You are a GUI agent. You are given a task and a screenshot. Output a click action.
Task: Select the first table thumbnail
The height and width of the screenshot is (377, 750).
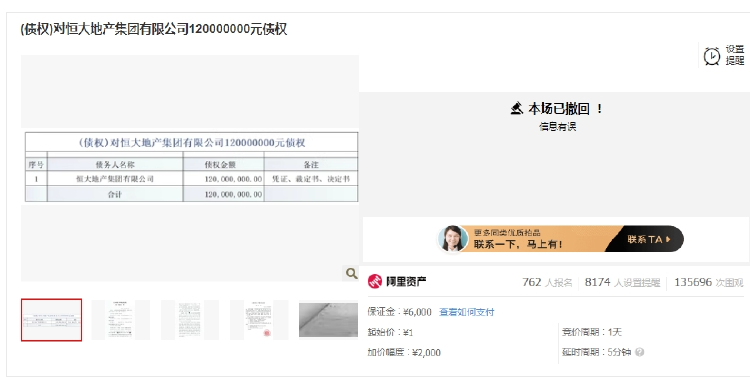click(x=51, y=320)
